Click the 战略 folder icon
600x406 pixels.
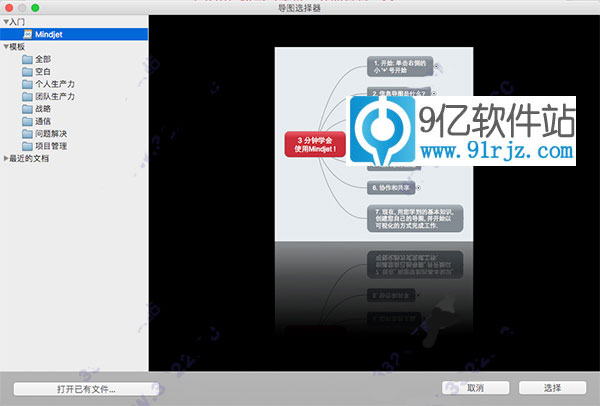click(27, 109)
